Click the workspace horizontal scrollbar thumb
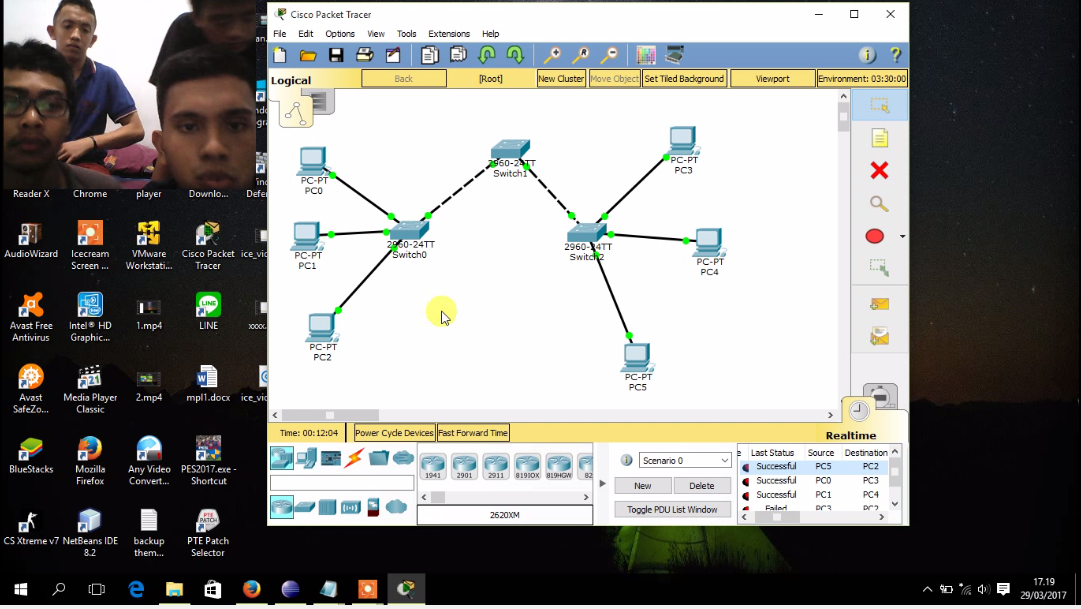The image size is (1081, 609). point(330,415)
